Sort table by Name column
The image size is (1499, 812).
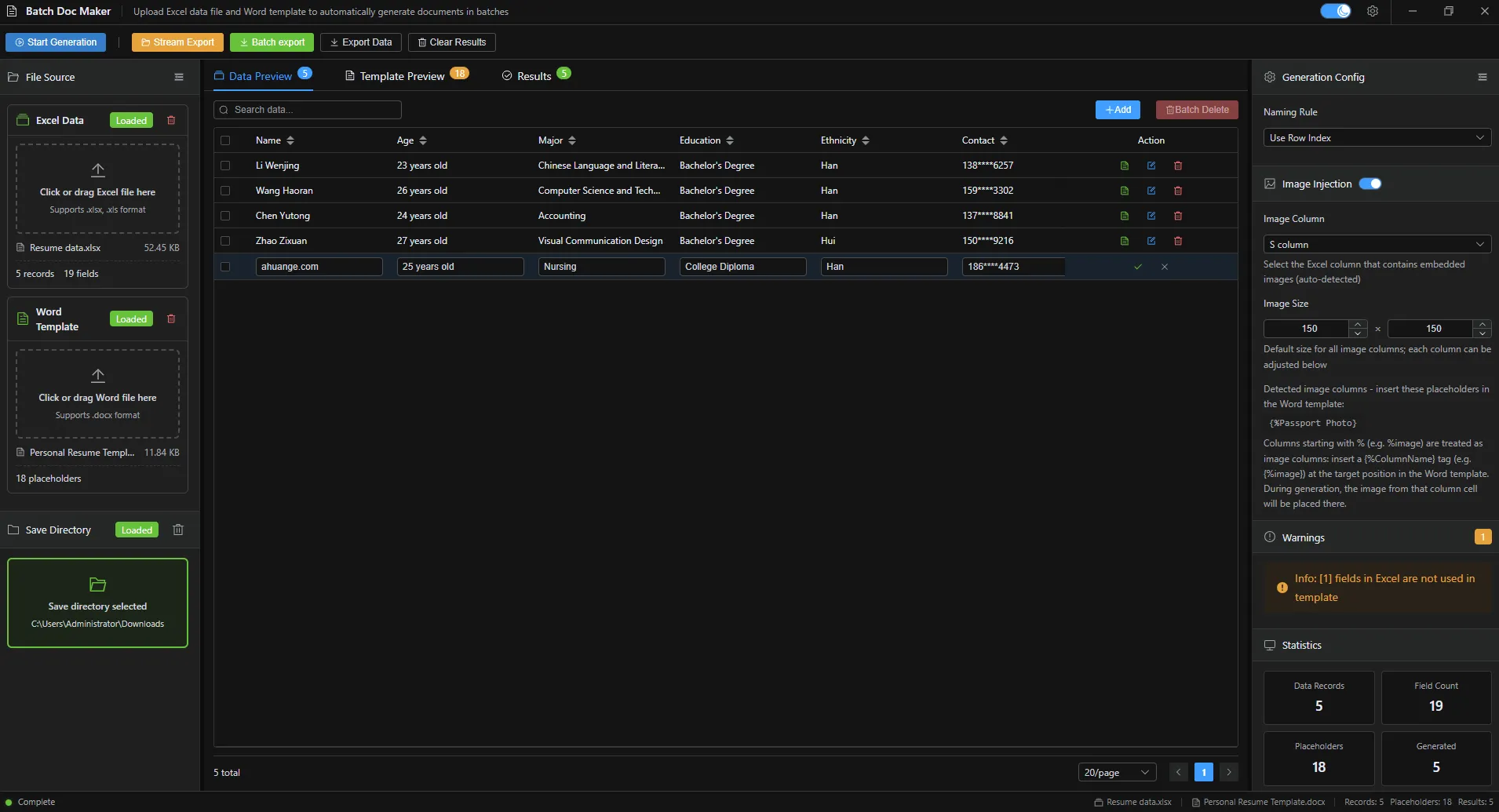290,140
